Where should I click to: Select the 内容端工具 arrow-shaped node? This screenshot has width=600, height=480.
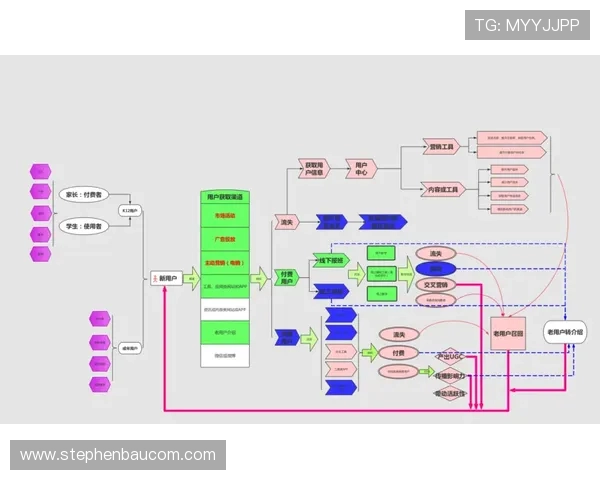tap(444, 188)
